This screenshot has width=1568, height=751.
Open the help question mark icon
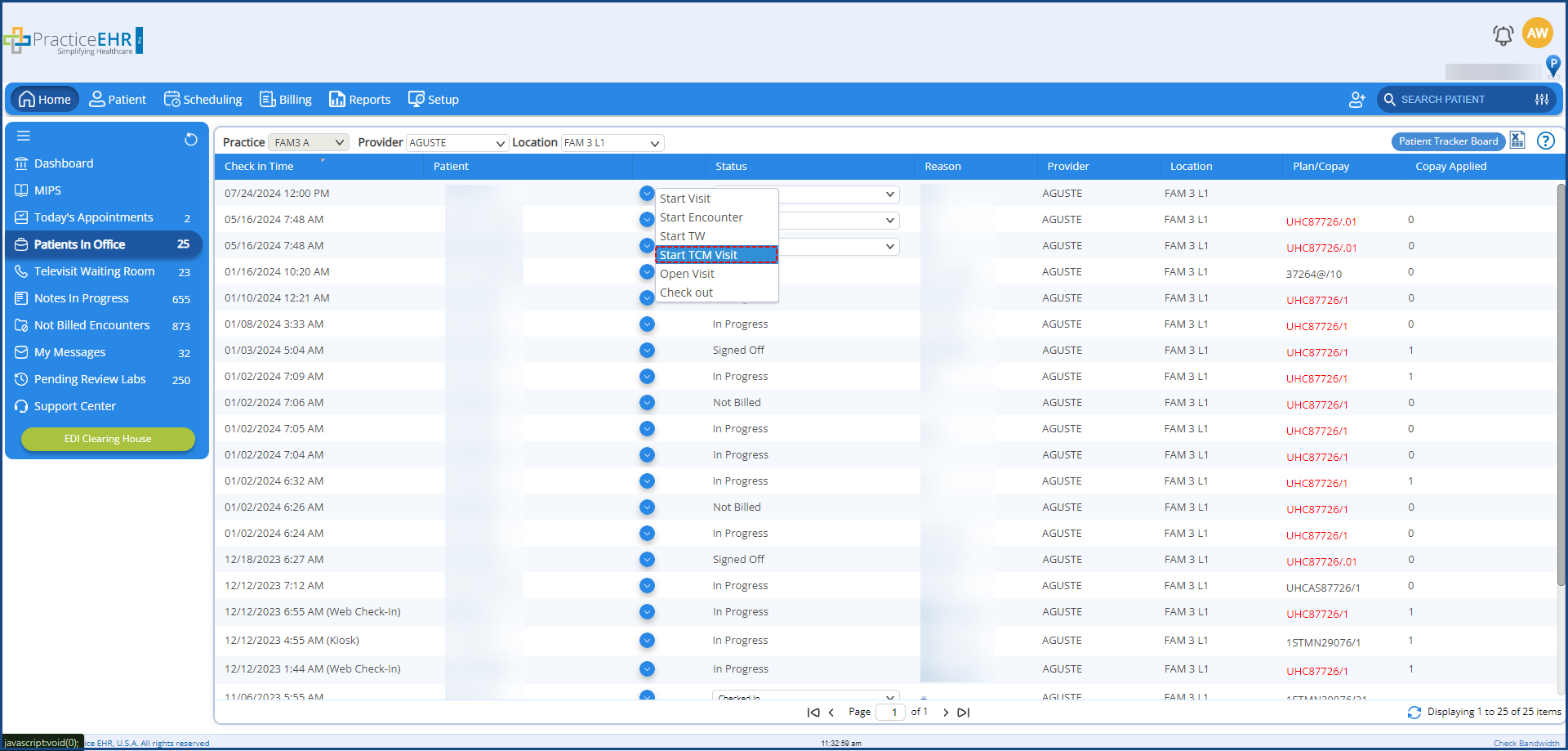tap(1545, 141)
